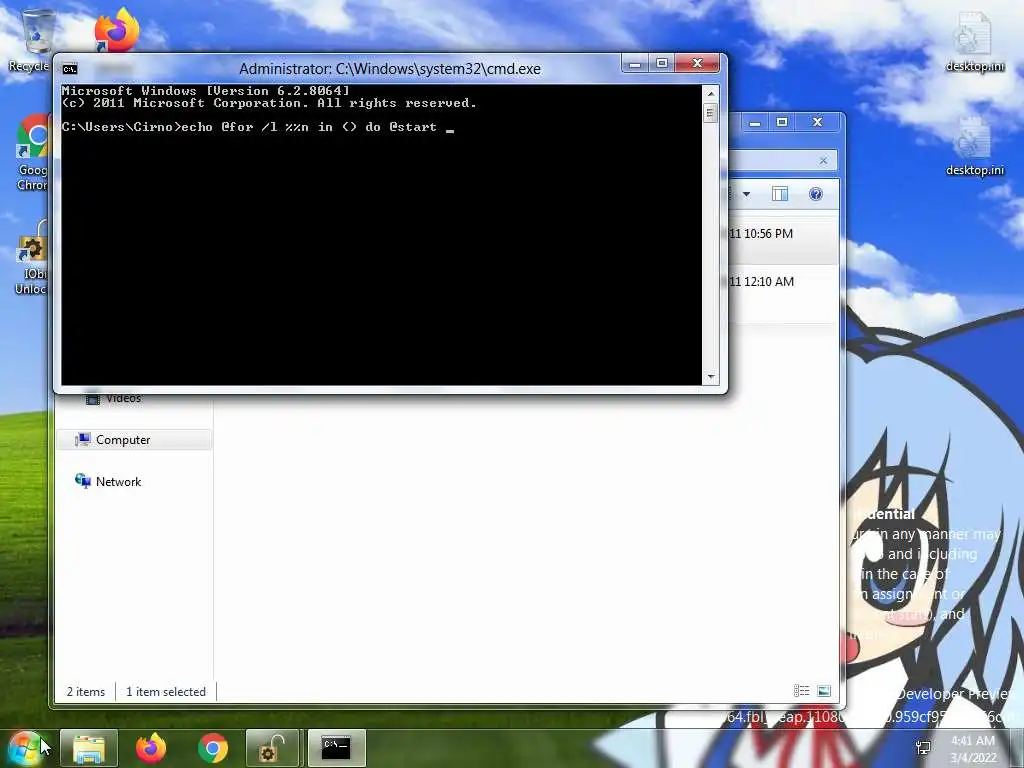Click the "1 item selected" status text

coord(165,692)
